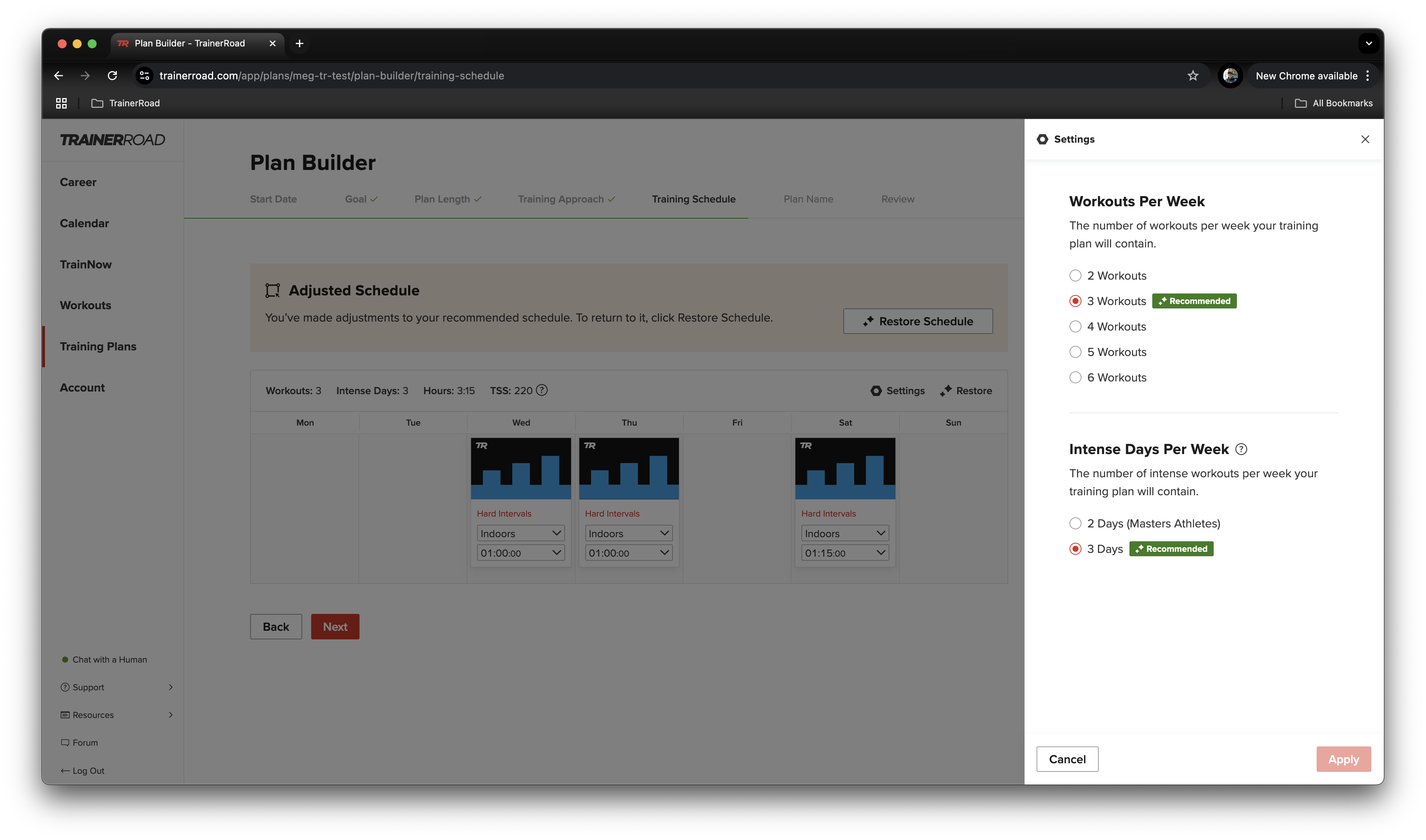The image size is (1426, 840).
Task: Open Saturday Hard Intervals workout thumbnail
Action: tap(845, 468)
